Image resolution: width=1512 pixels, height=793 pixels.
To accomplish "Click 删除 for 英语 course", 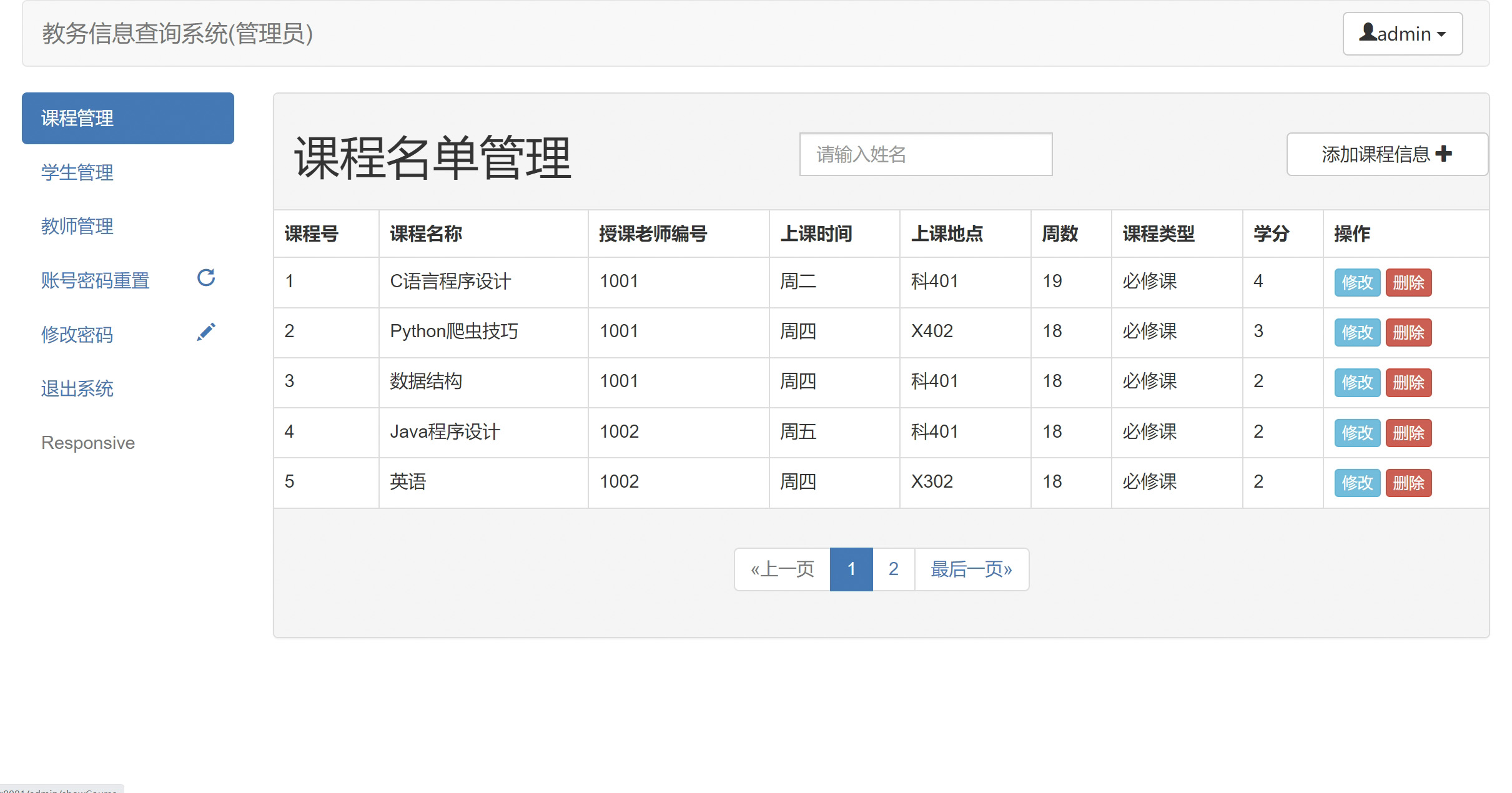I will [1408, 483].
